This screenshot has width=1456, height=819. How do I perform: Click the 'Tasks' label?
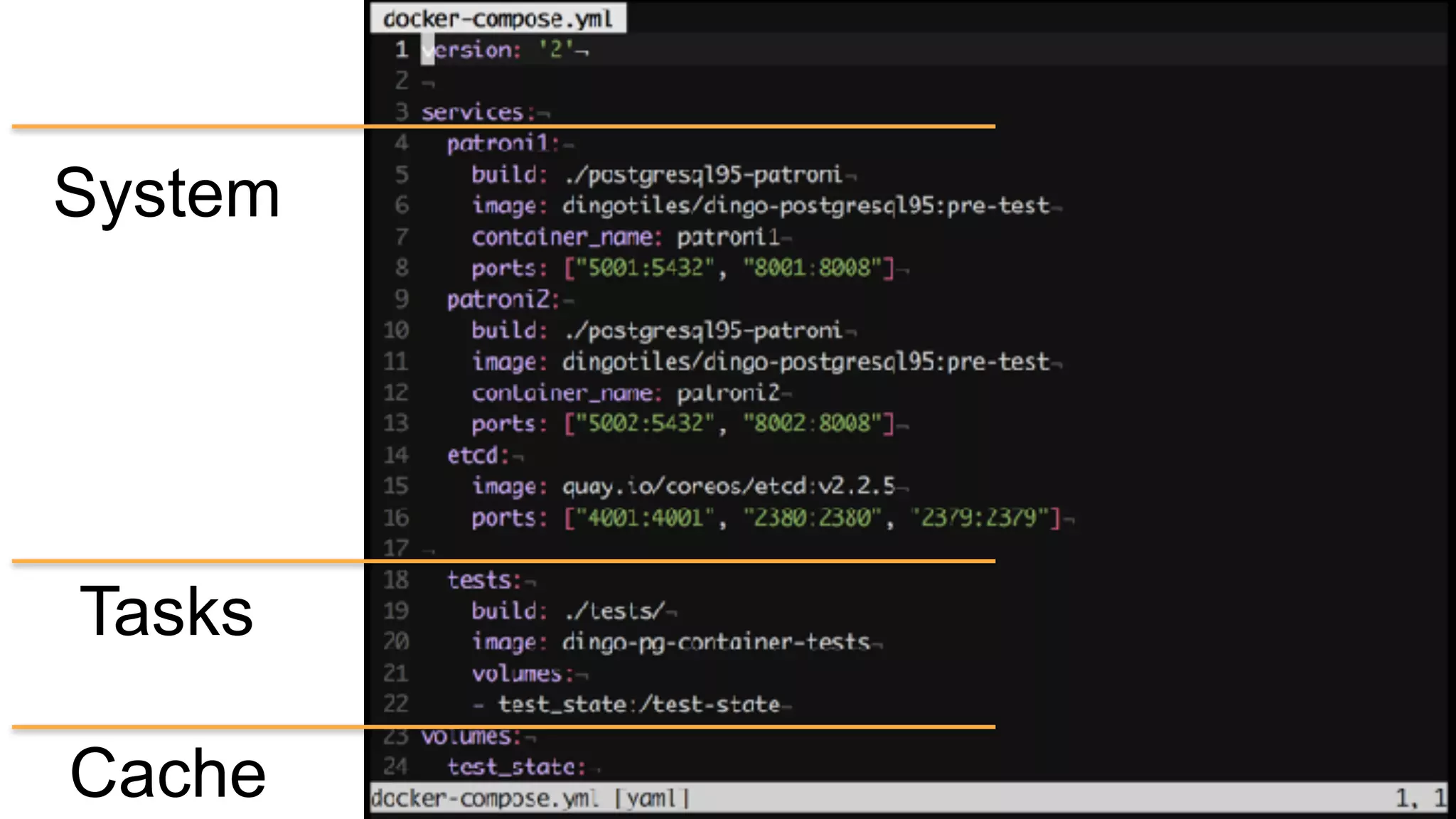(x=166, y=611)
